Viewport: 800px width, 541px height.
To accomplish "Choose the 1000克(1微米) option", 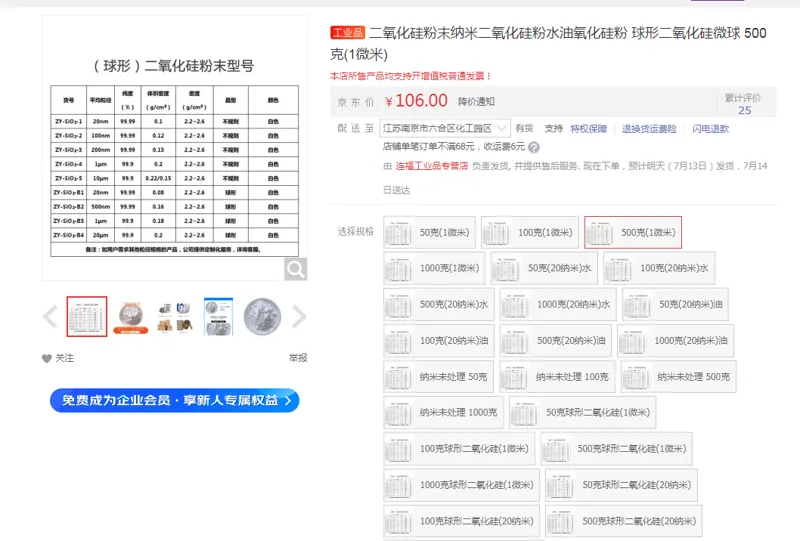I will 434,268.
